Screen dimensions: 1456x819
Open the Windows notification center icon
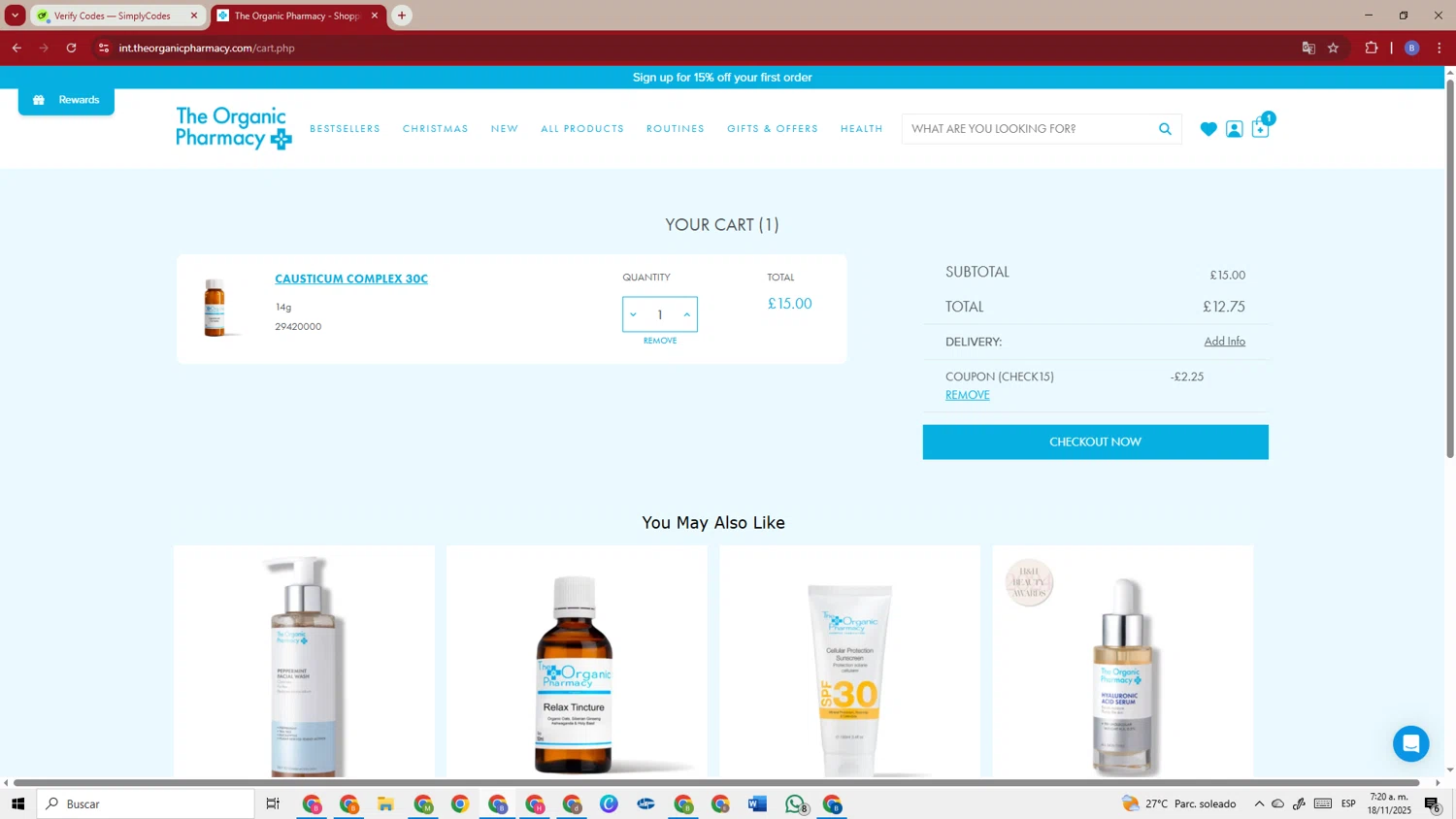pos(1433,803)
